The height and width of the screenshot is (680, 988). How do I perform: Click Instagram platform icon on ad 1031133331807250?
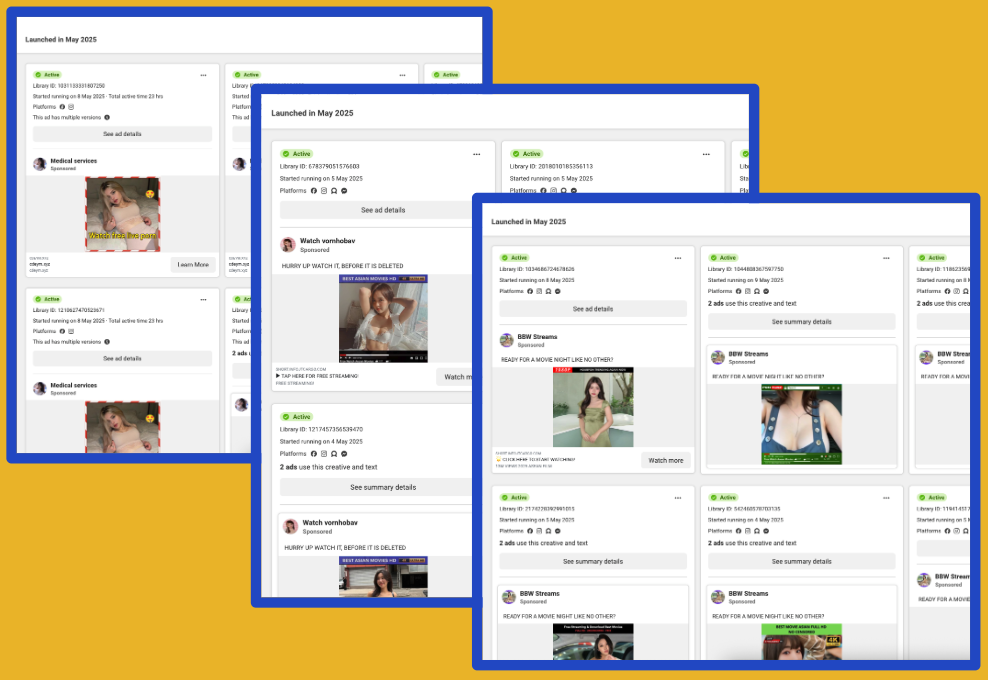pos(71,107)
